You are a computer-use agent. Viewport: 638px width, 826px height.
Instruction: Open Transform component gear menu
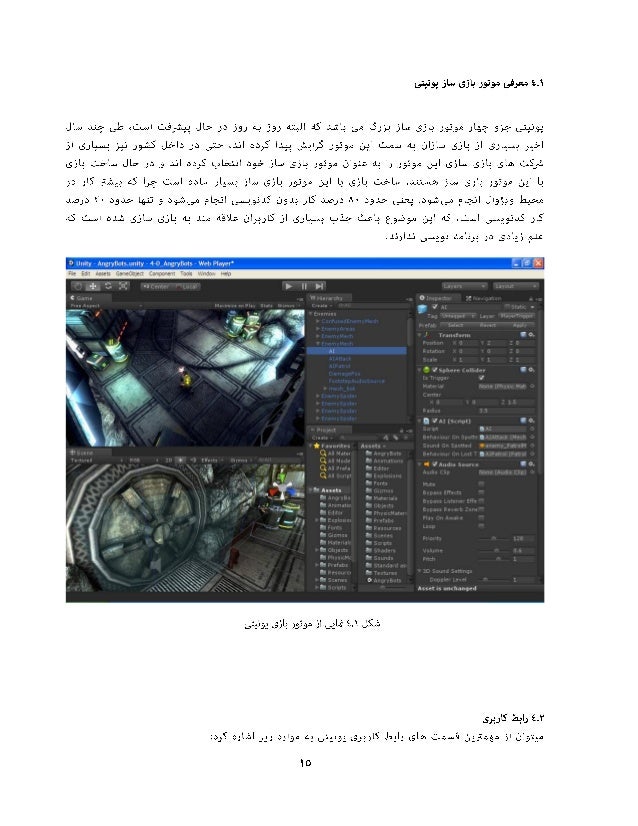[x=532, y=335]
